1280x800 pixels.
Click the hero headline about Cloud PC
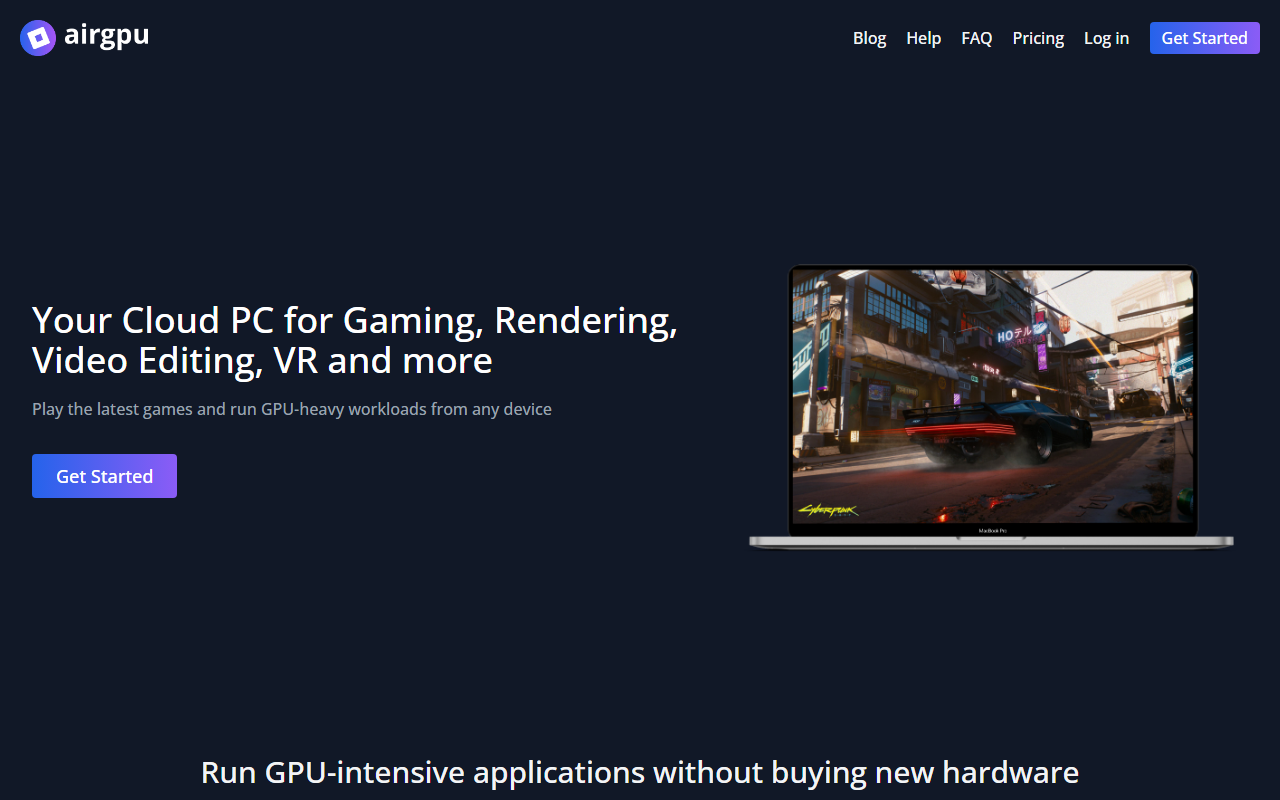coord(355,340)
